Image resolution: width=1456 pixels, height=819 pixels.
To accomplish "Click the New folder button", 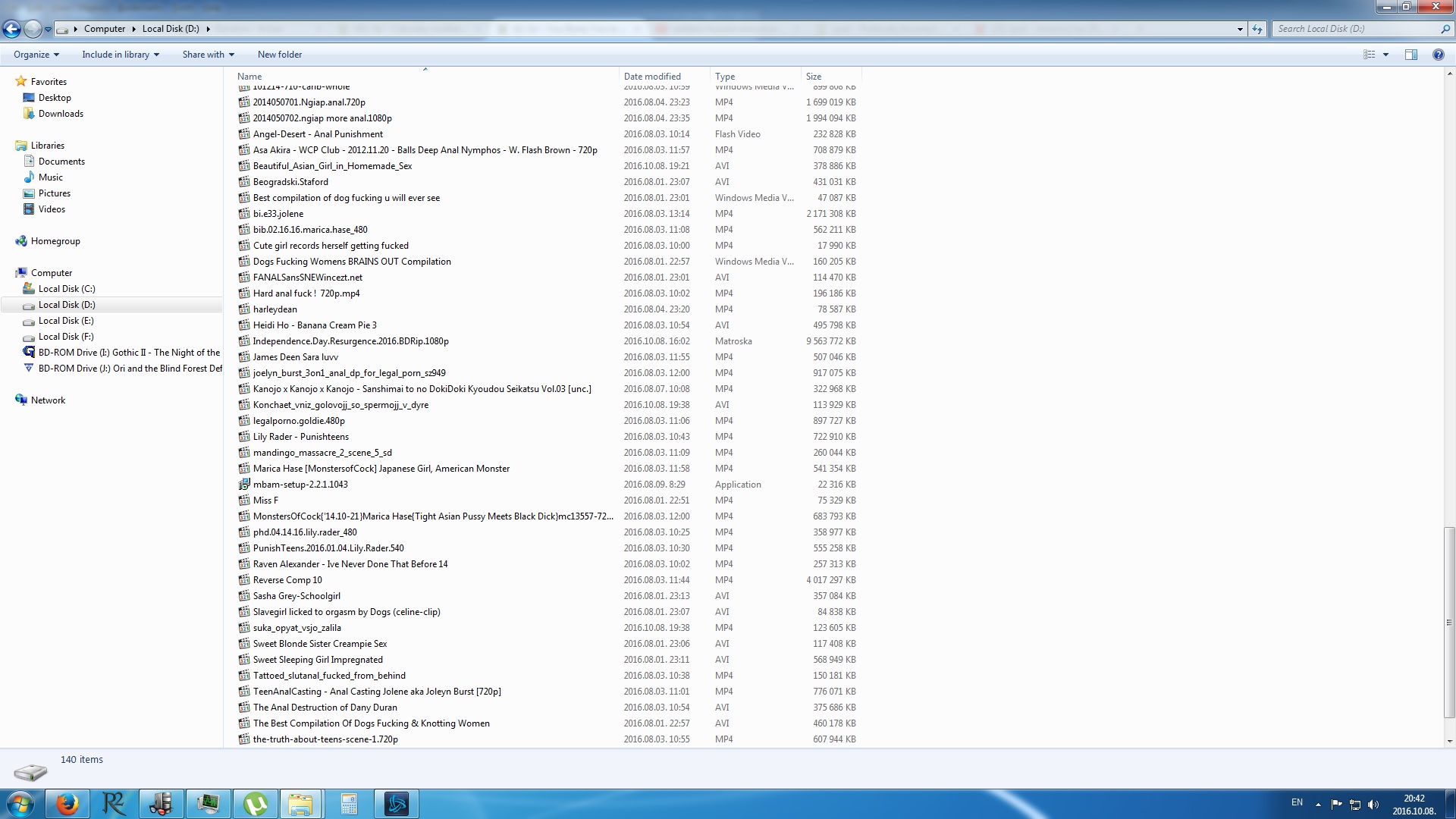I will pos(280,55).
